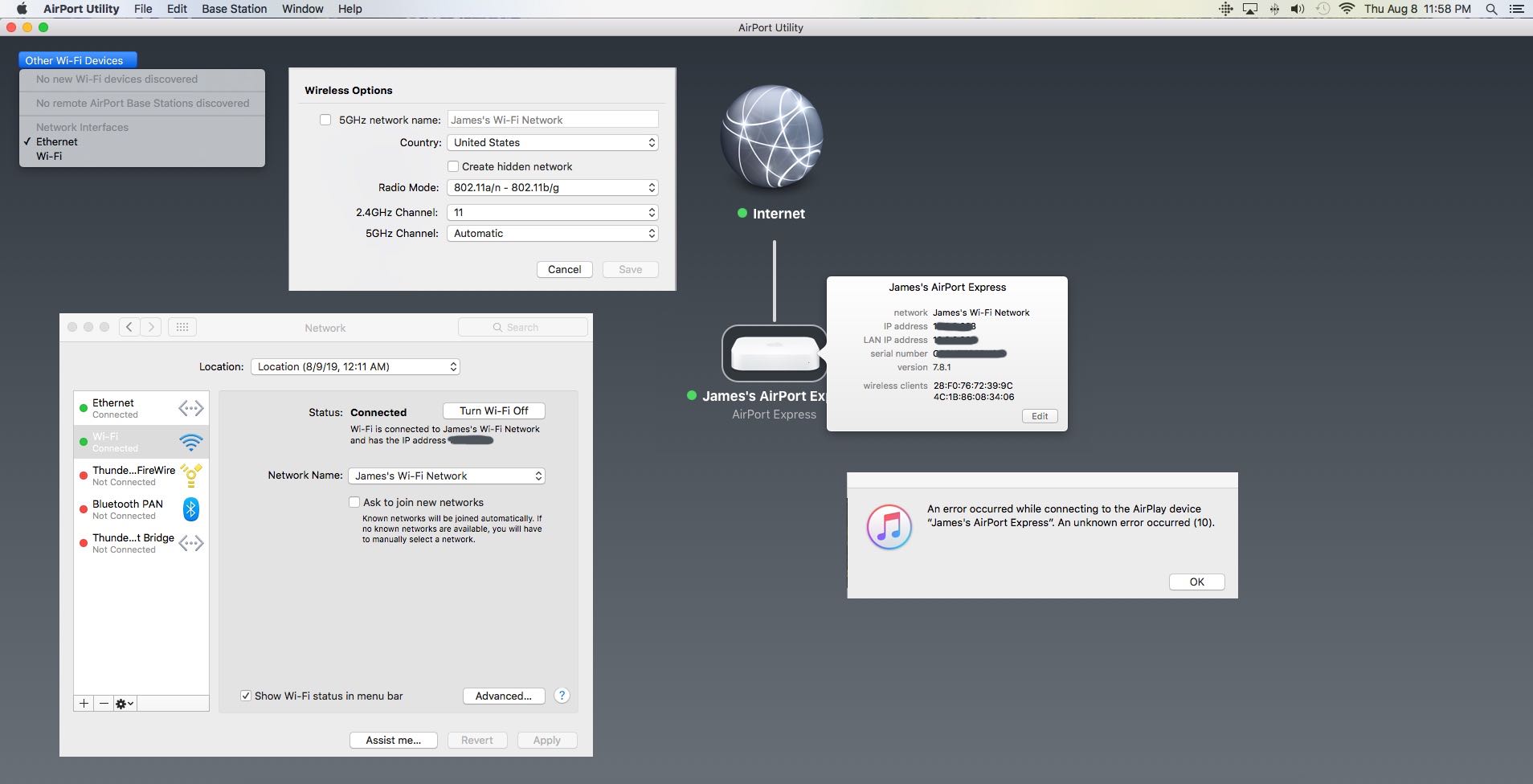Open the Help menu

(350, 9)
